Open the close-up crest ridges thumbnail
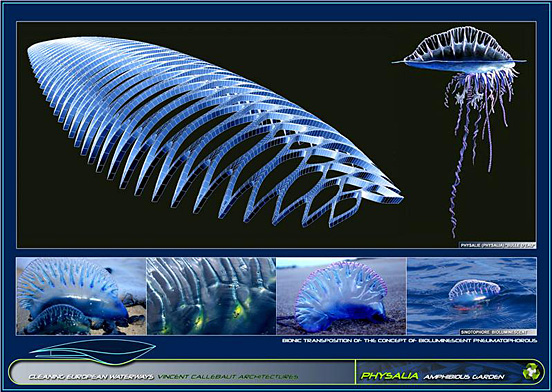Image resolution: width=552 pixels, height=392 pixels. coord(211,296)
